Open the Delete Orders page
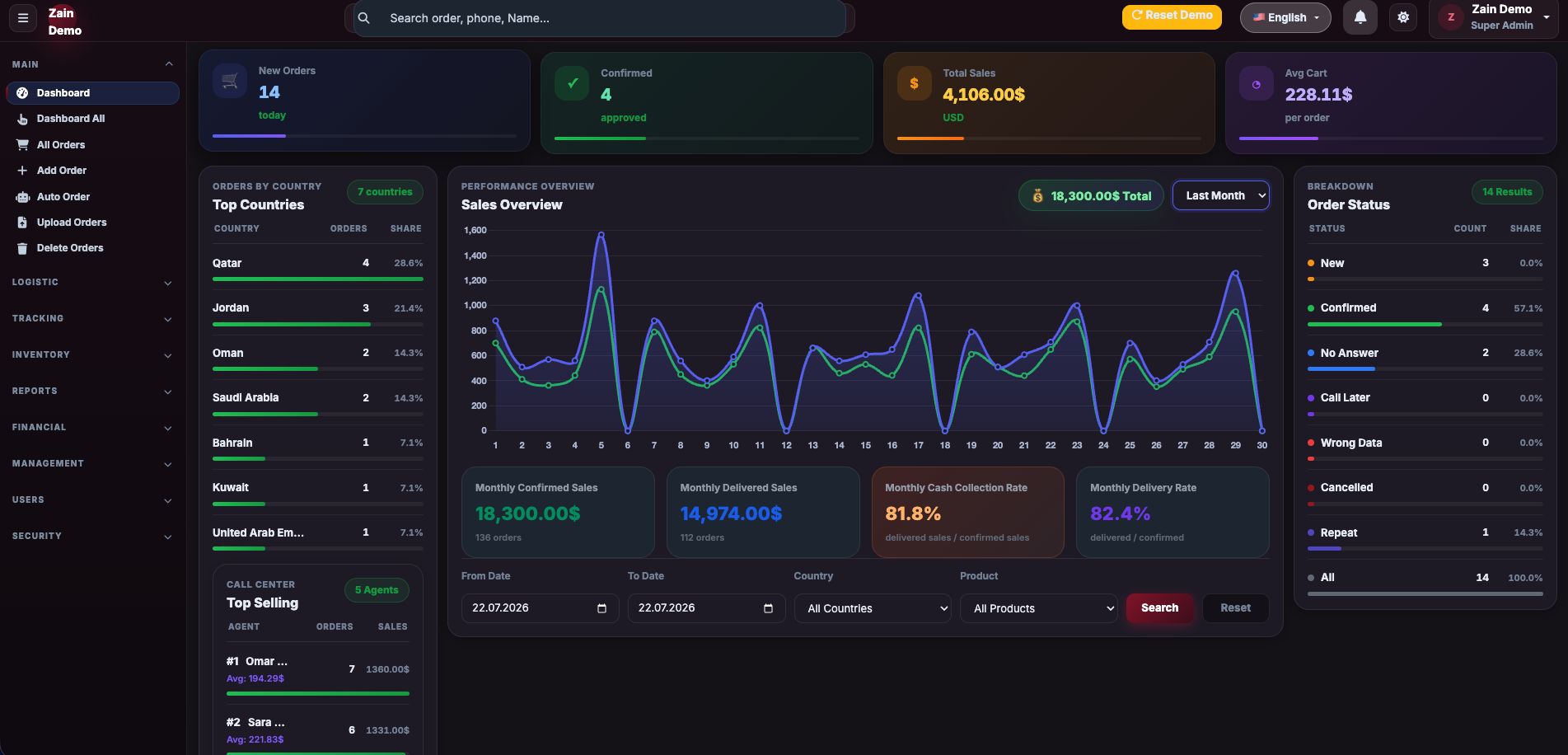1568x755 pixels. point(92,248)
